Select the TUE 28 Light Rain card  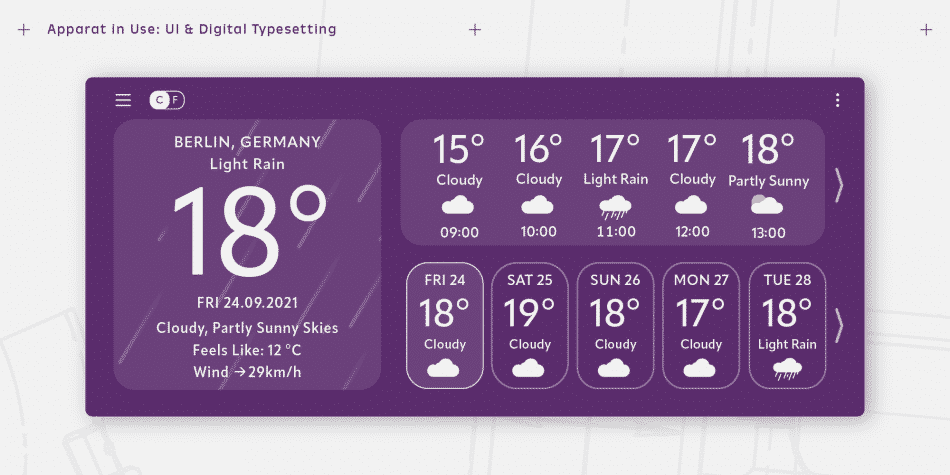click(787, 325)
